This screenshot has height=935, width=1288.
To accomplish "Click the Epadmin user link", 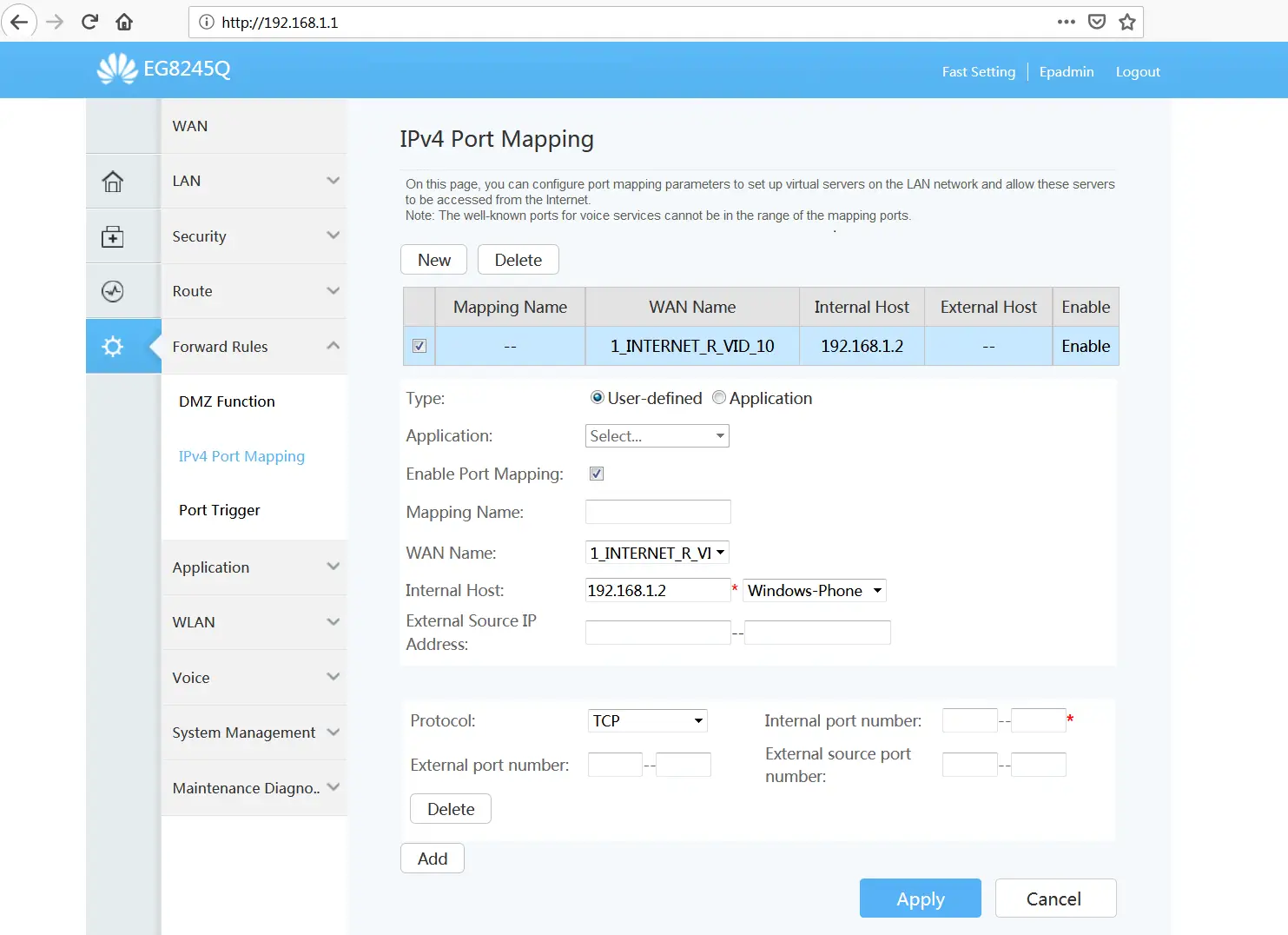I will pos(1067,72).
